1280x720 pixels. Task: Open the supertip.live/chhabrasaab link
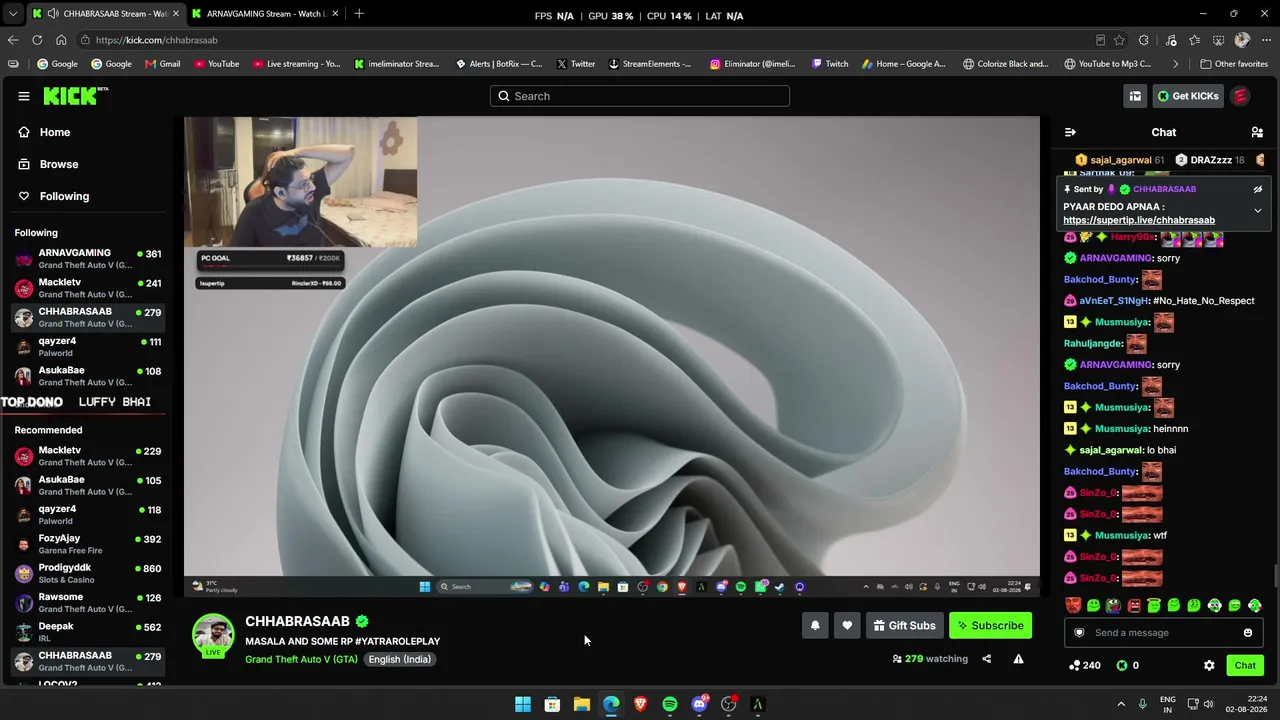(x=1139, y=220)
